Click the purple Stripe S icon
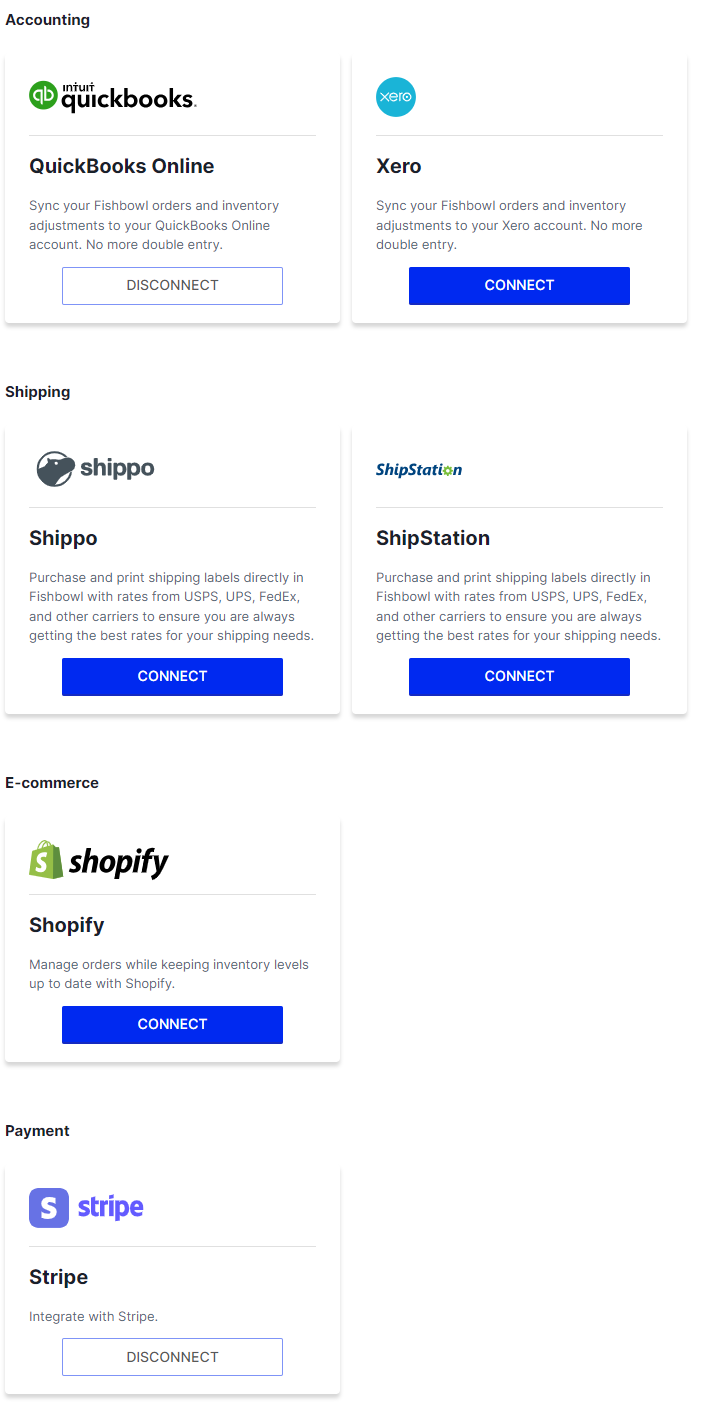This screenshot has height=1407, width=701. (x=48, y=1208)
